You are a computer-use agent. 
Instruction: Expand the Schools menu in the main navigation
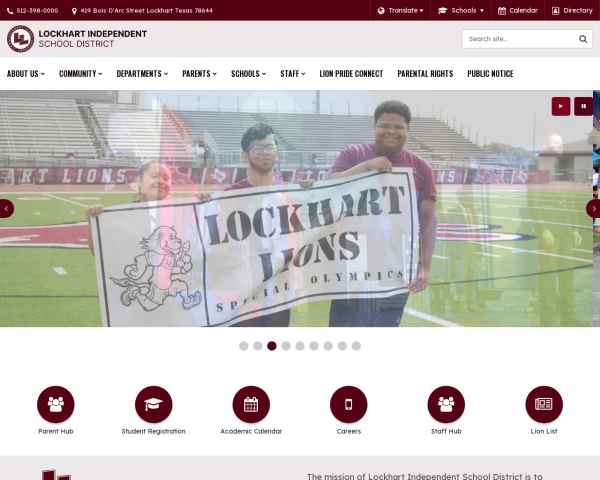coord(248,73)
